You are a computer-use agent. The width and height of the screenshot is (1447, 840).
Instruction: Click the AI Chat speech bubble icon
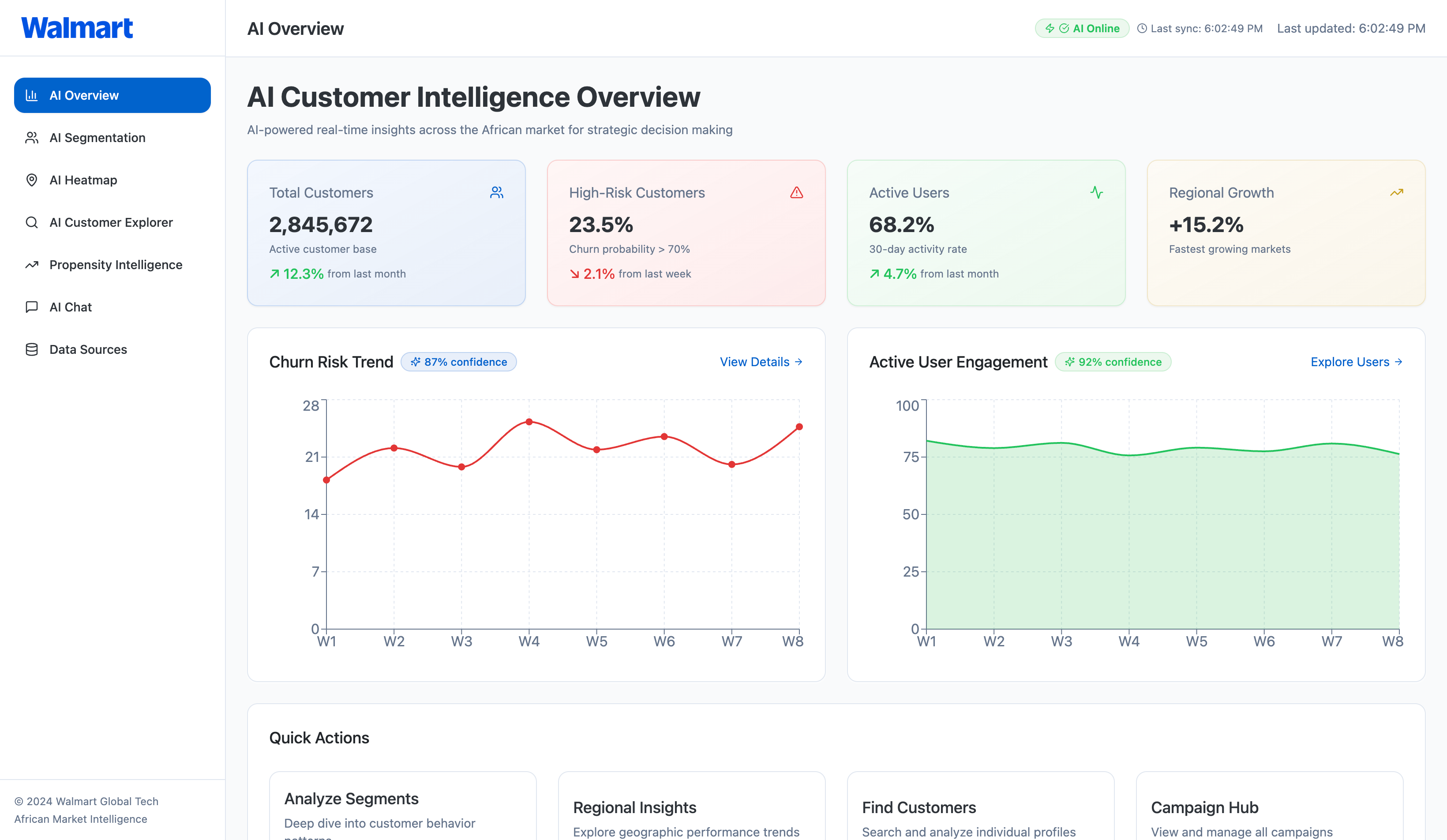point(32,307)
